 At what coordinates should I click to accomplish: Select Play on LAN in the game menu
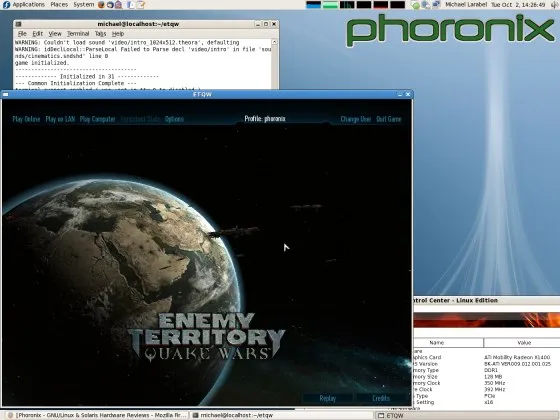point(60,119)
